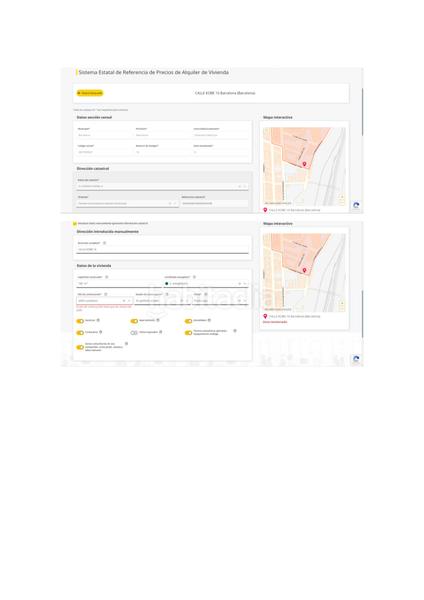Image resolution: width=424 pixels, height=600 pixels.
Task: Toggle the Ascensor switch
Action: 80,321
